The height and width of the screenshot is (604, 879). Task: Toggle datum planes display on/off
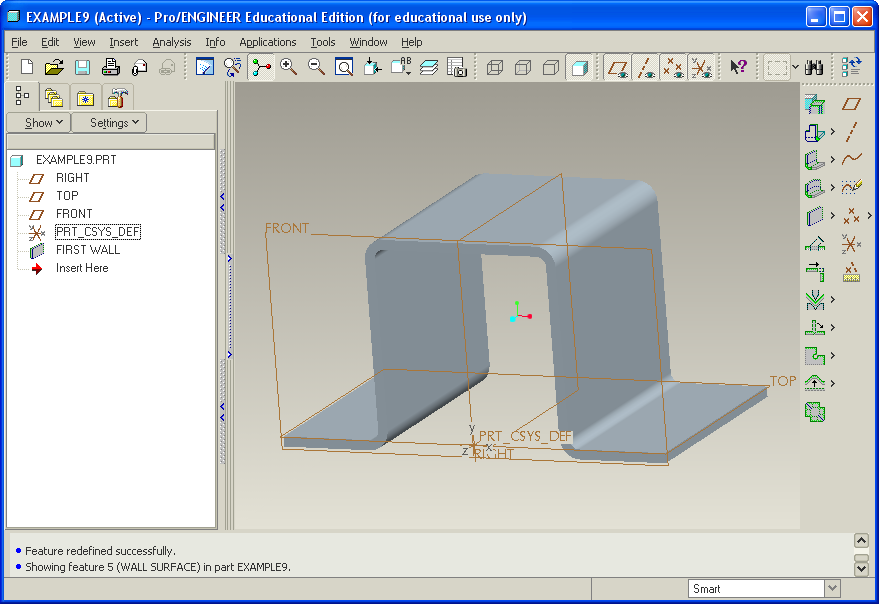[617, 67]
